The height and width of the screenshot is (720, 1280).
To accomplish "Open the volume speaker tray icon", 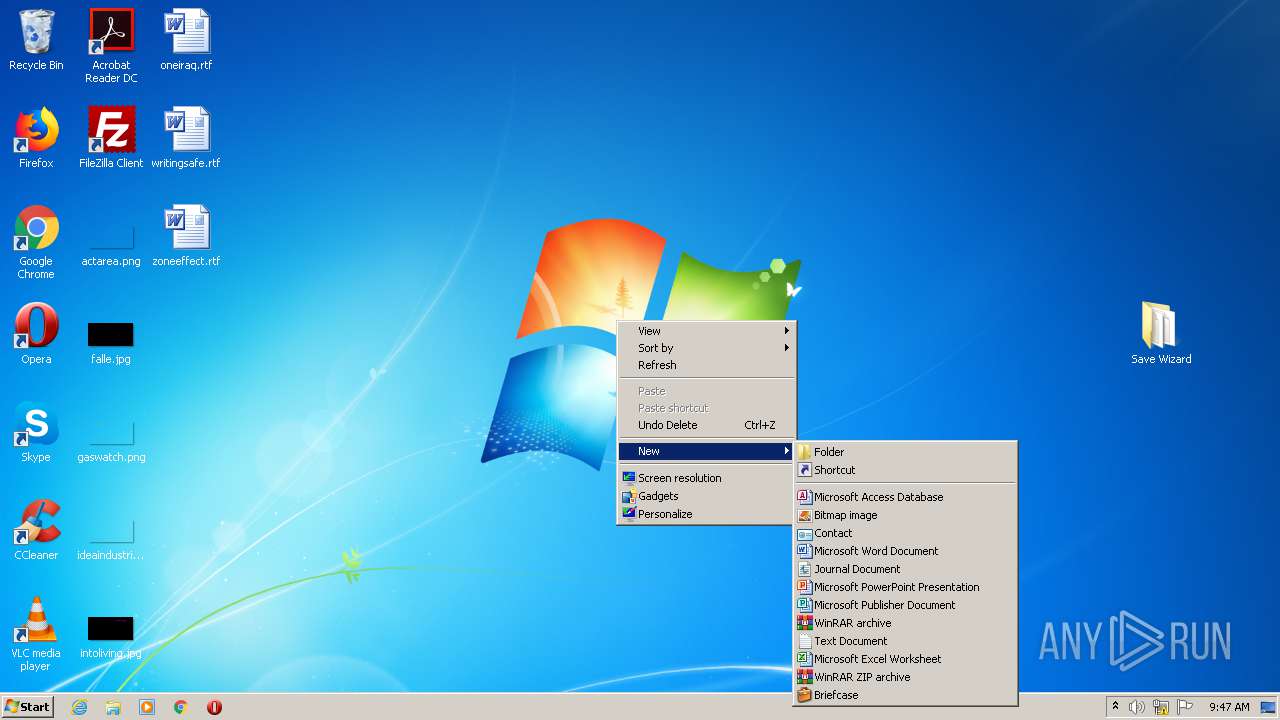I will click(1137, 707).
